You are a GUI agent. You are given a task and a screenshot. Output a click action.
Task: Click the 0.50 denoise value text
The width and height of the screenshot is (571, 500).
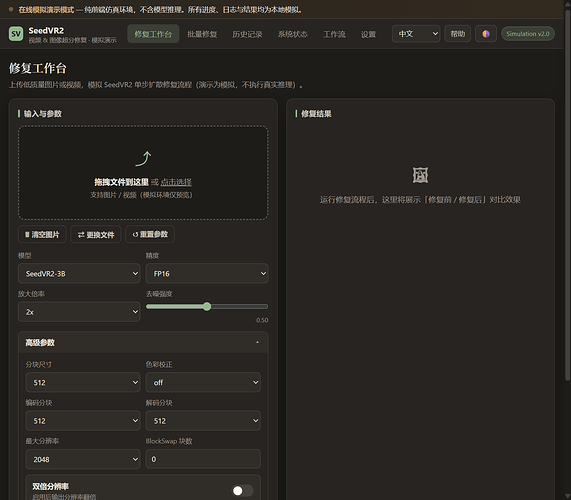[x=262, y=320]
